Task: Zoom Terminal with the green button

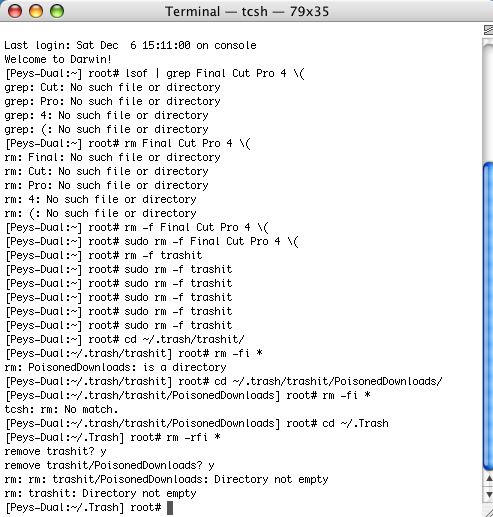Action: [x=57, y=11]
